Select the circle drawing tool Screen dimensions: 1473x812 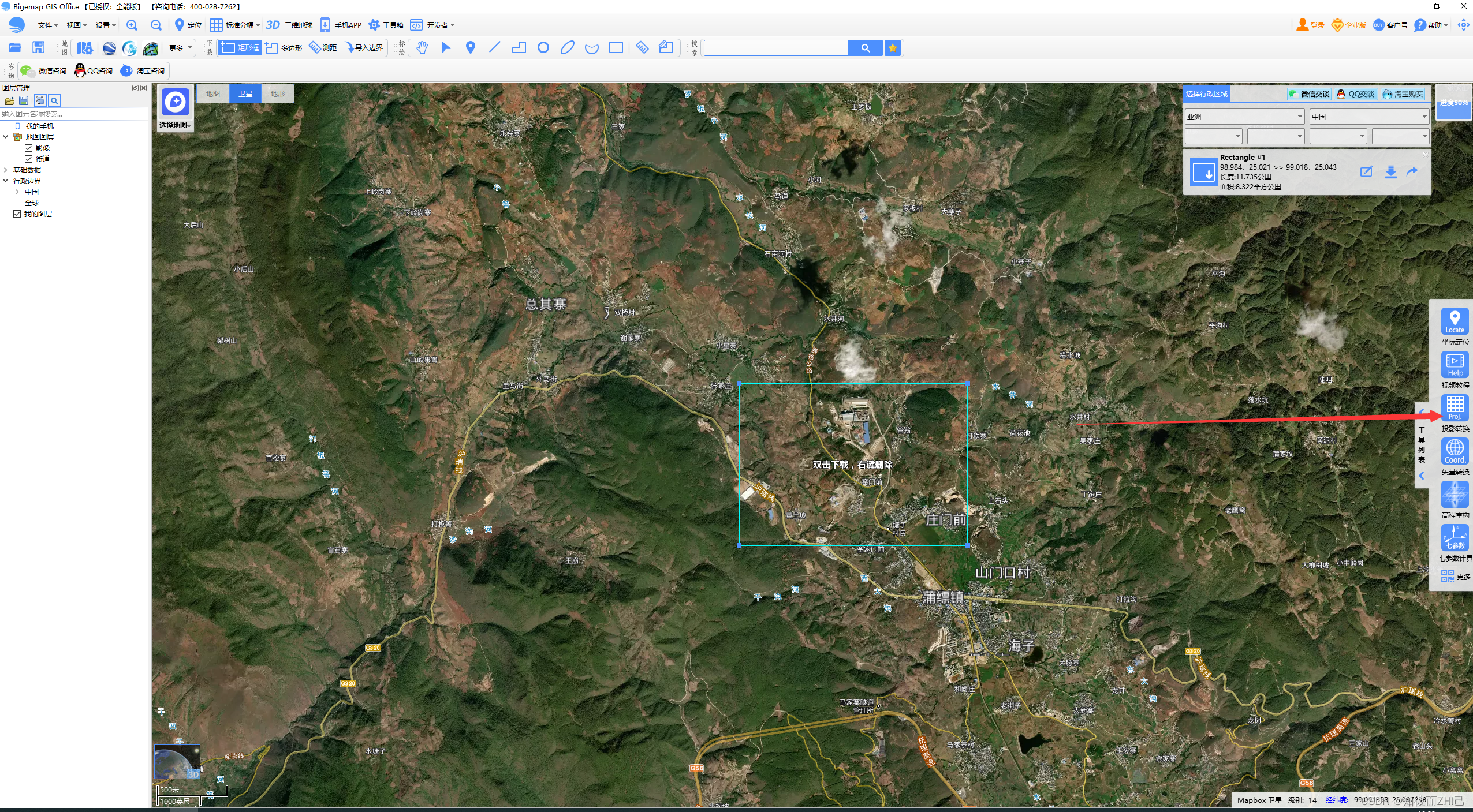click(x=543, y=48)
